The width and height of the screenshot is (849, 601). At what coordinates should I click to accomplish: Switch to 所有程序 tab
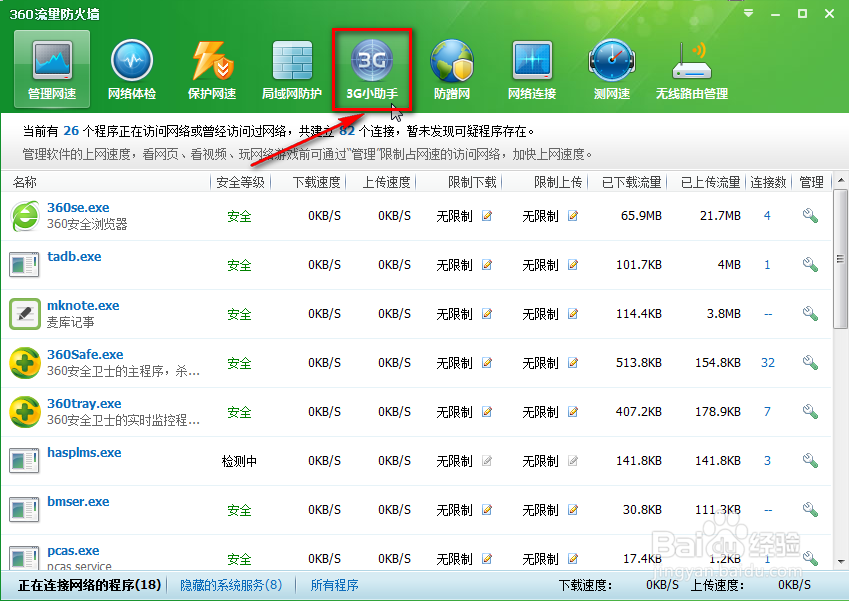click(334, 585)
